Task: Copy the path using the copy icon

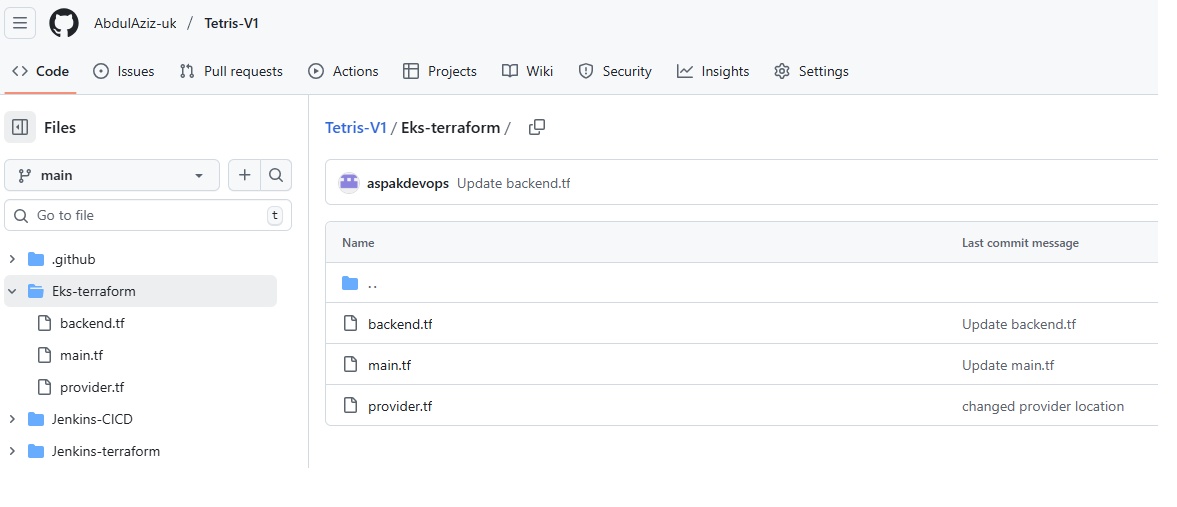Action: pos(537,127)
